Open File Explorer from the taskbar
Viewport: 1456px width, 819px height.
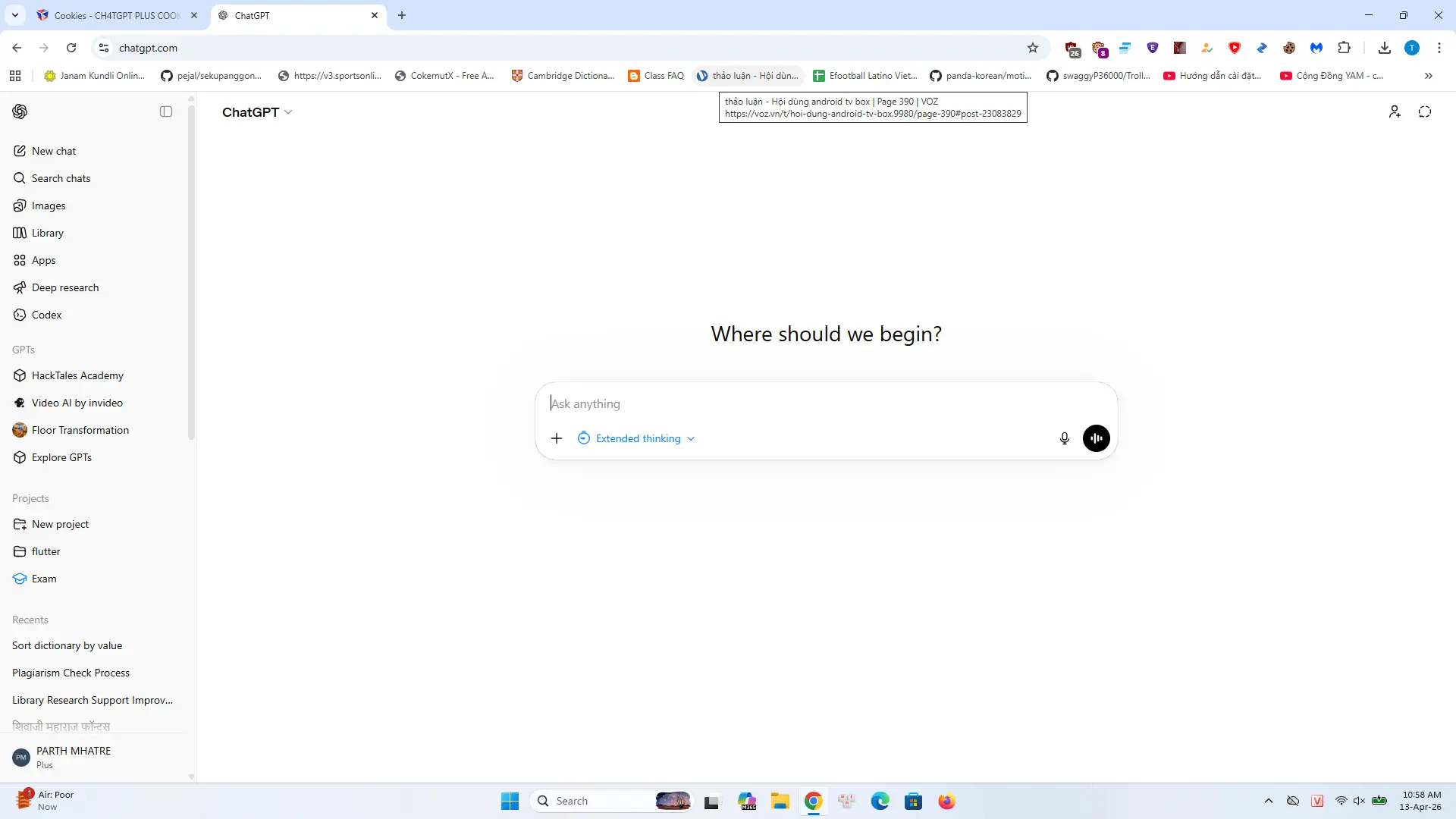tap(780, 801)
